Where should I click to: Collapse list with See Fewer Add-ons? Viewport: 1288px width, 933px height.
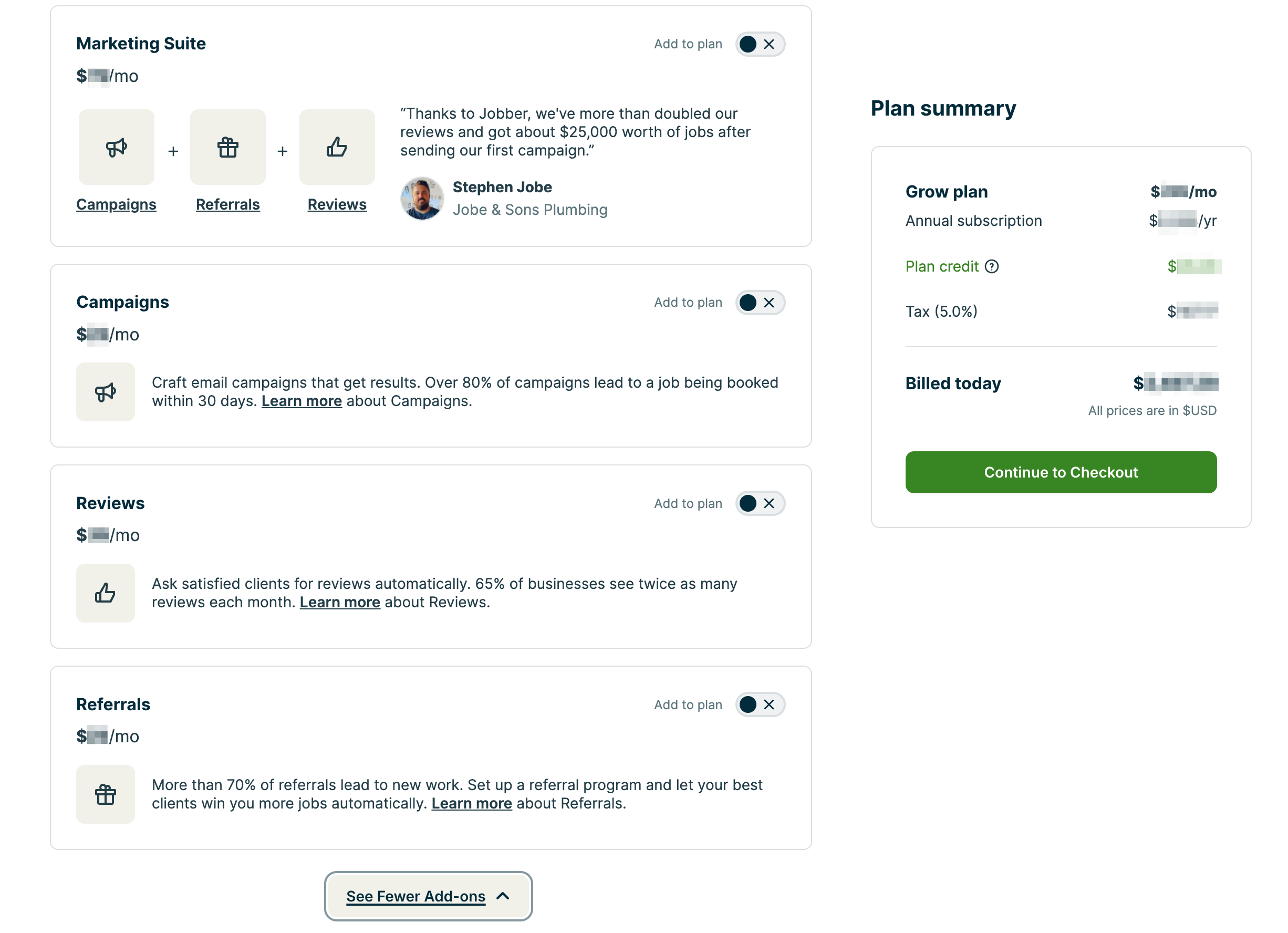point(428,896)
